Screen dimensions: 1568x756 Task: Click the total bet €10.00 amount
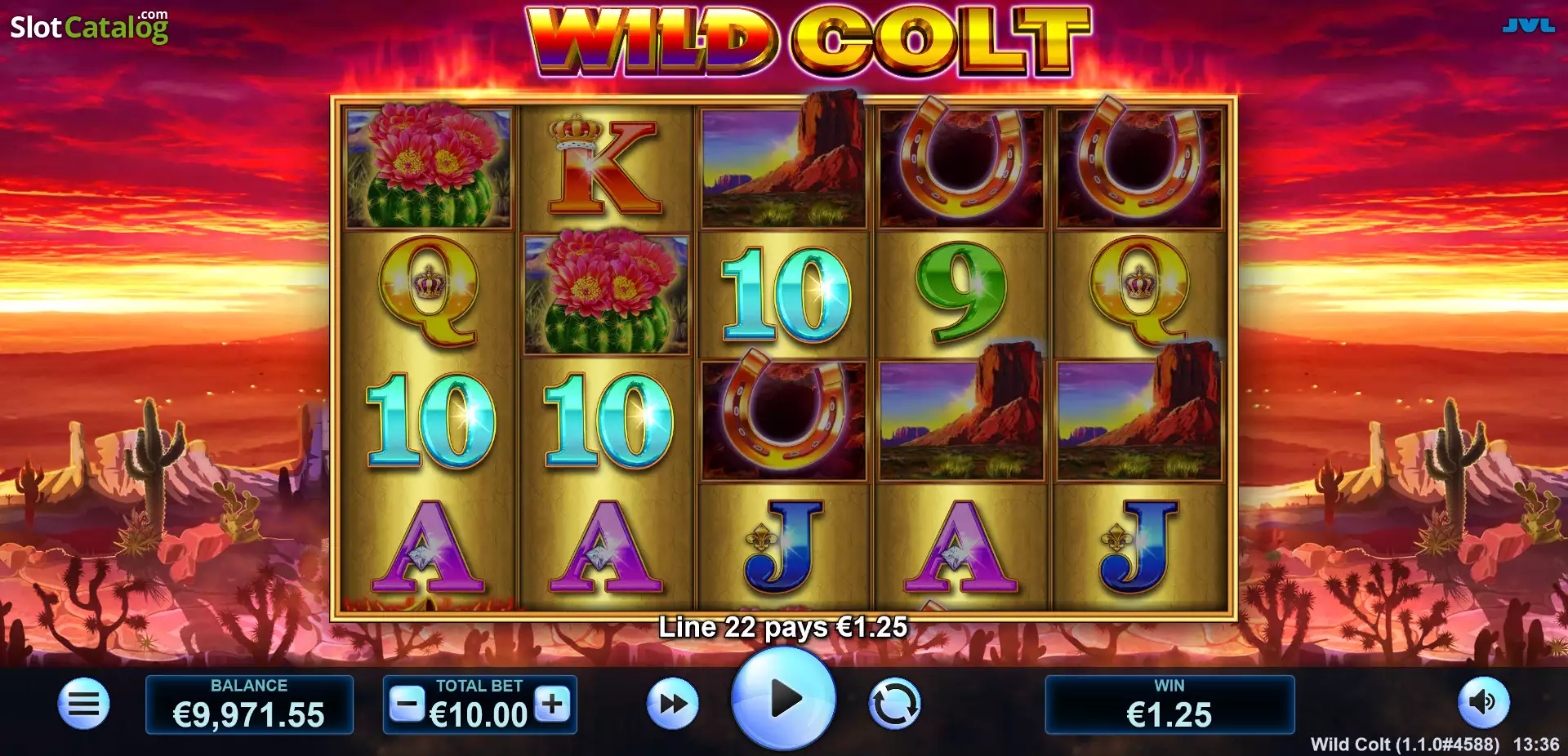point(479,715)
